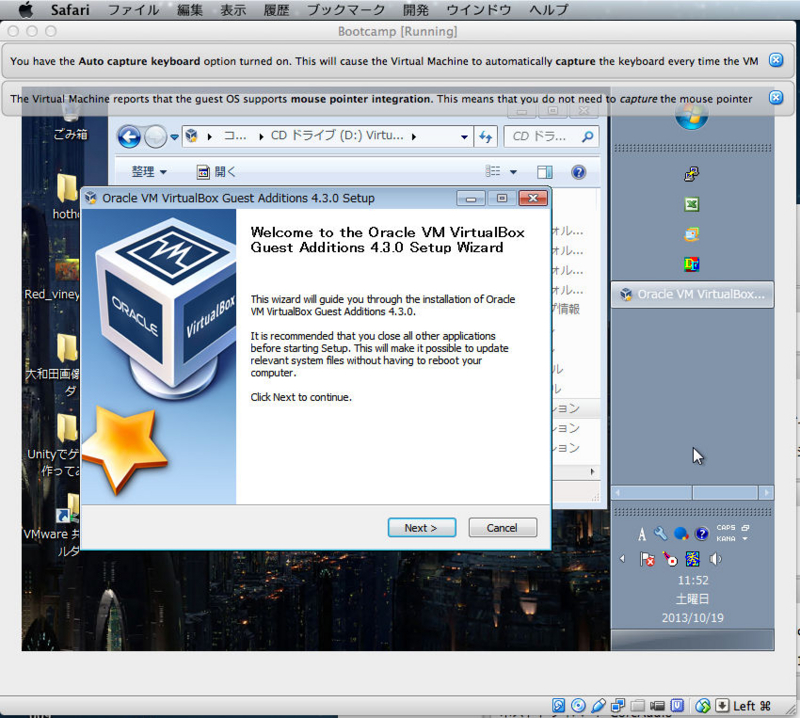Show hidden tray icons arrow
This screenshot has height=718, width=800.
coord(622,559)
